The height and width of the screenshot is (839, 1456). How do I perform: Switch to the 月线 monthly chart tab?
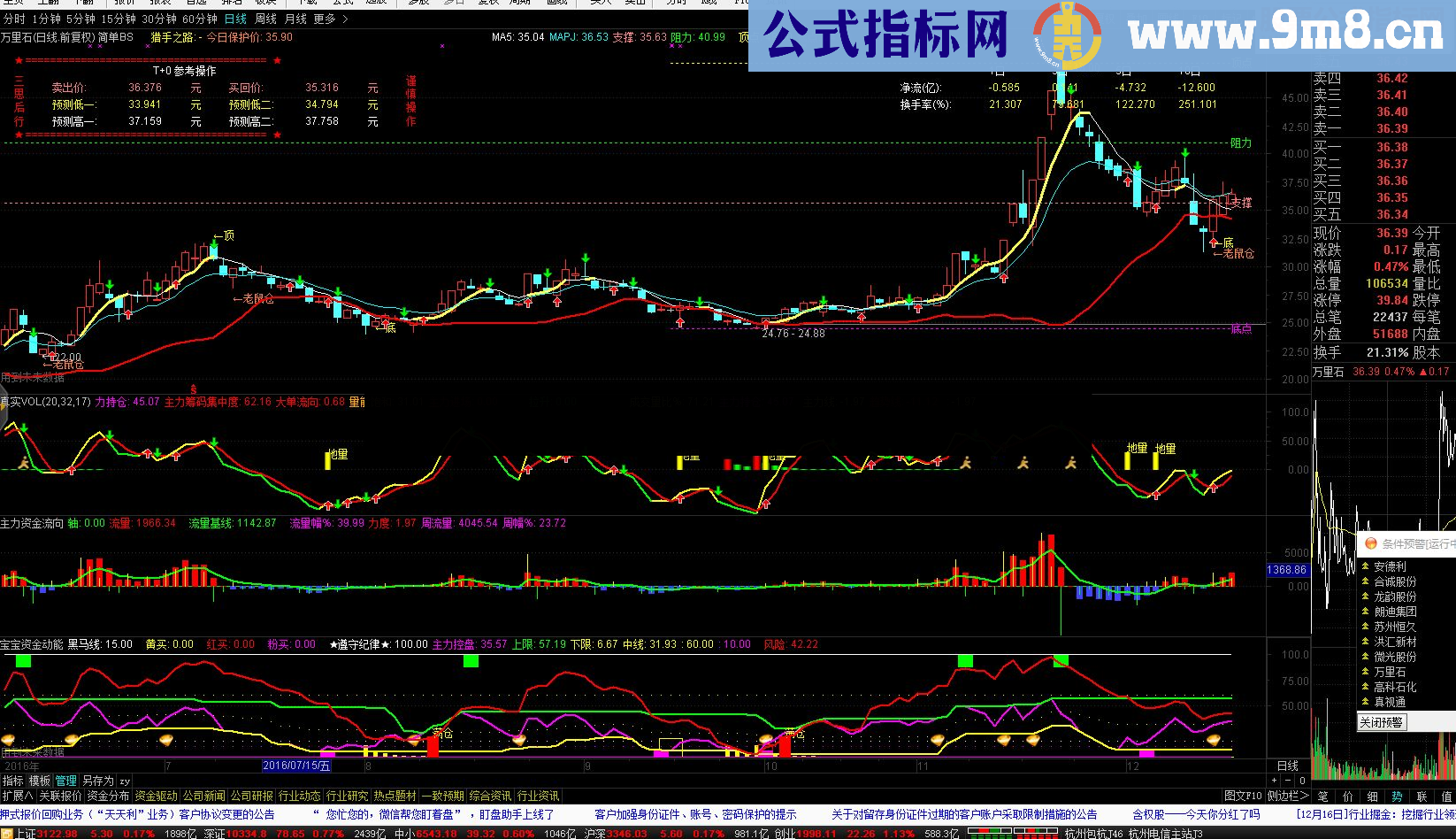[x=295, y=19]
